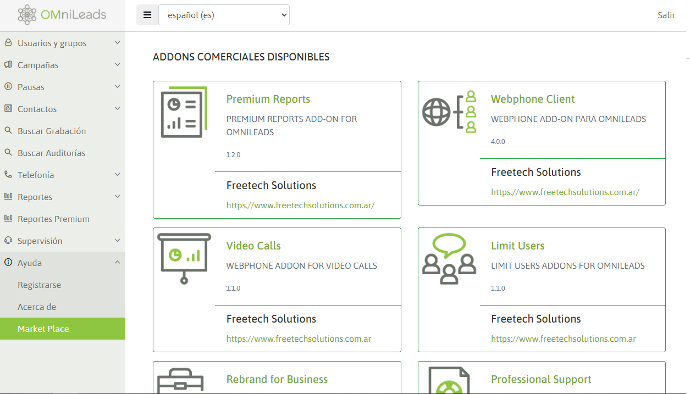Viewport: 690px width, 394px height.
Task: Click 'LIMIT USERS ADDONS FOR OMNILEADS' description
Action: 568,266
